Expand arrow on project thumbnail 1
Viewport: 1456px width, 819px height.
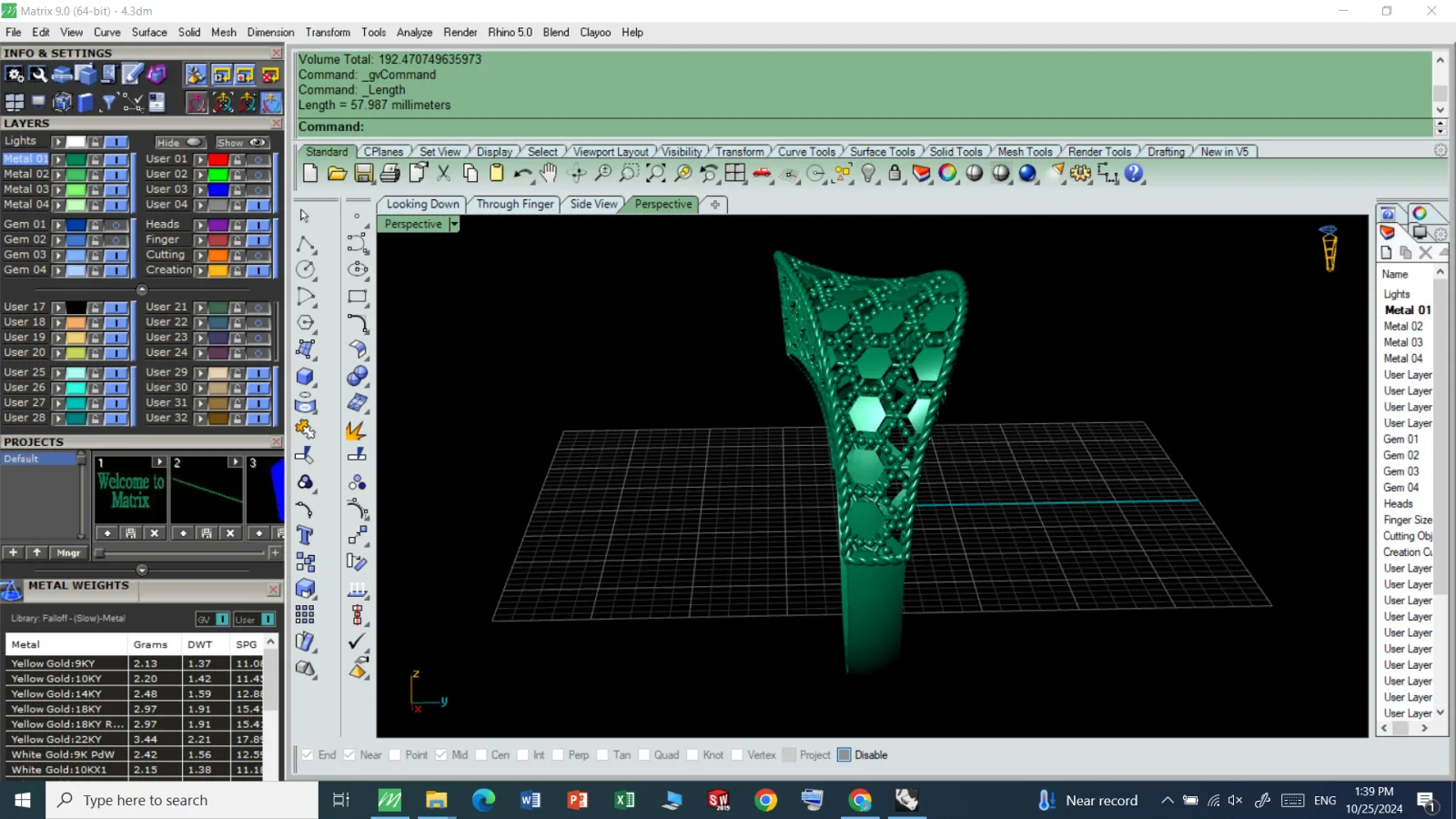(159, 462)
